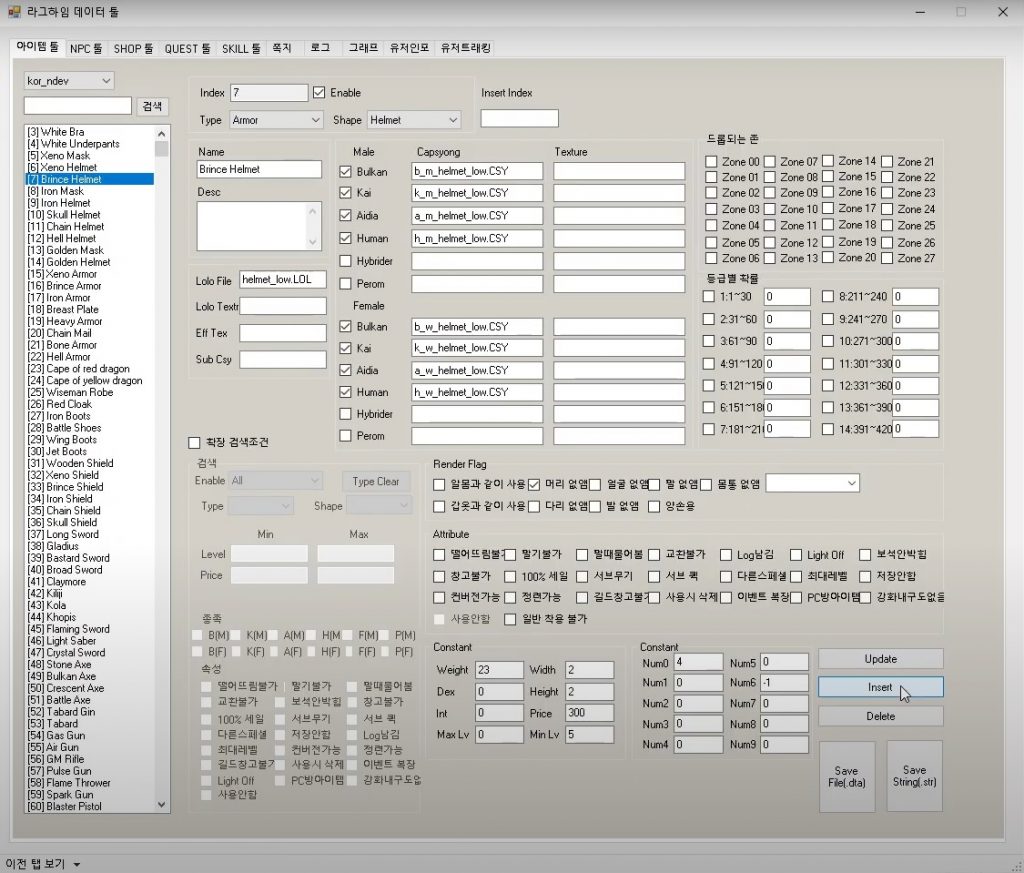Click the Price field showing 300
Image resolution: width=1024 pixels, height=873 pixels.
click(x=590, y=713)
